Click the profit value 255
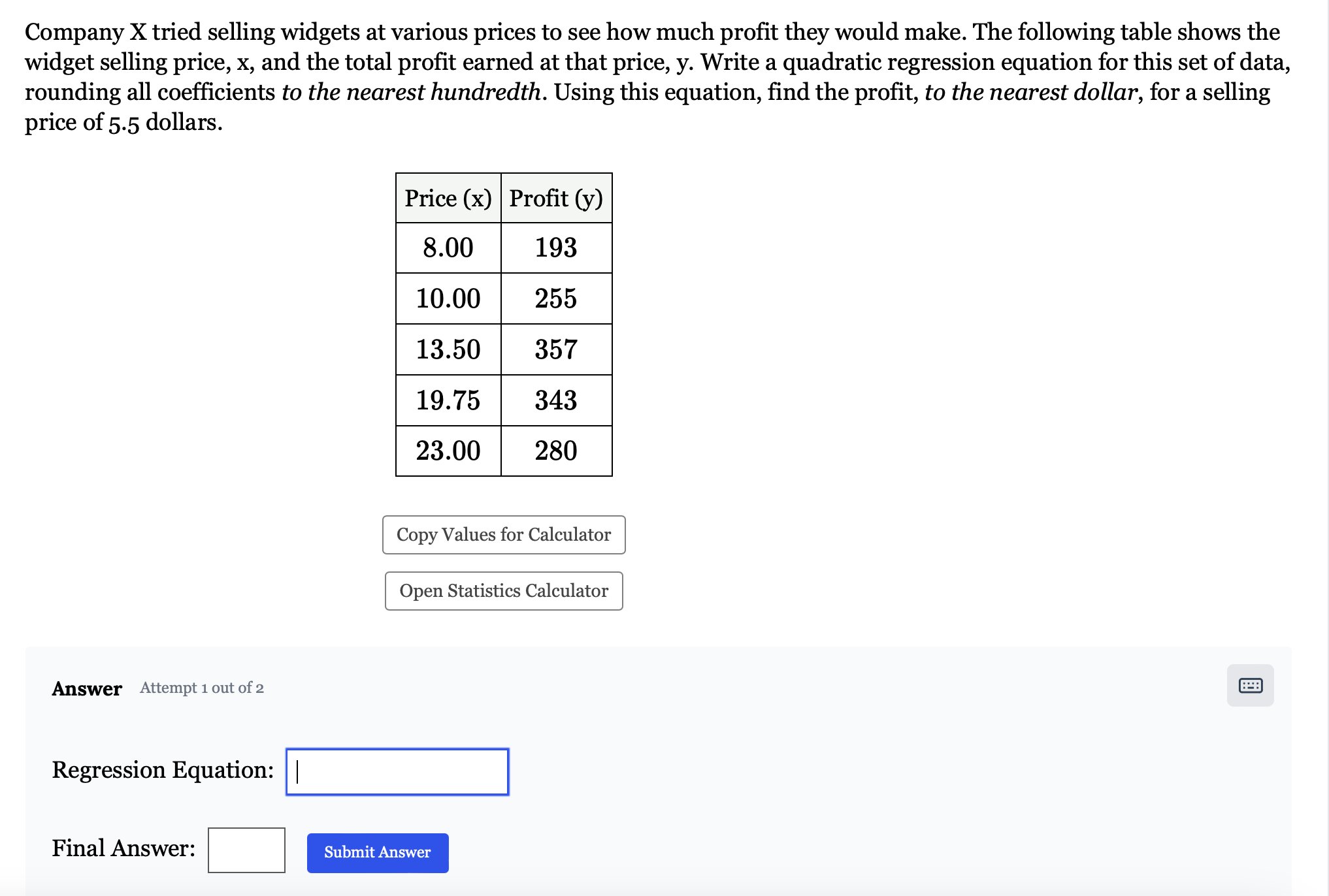This screenshot has width=1329, height=896. tap(556, 298)
